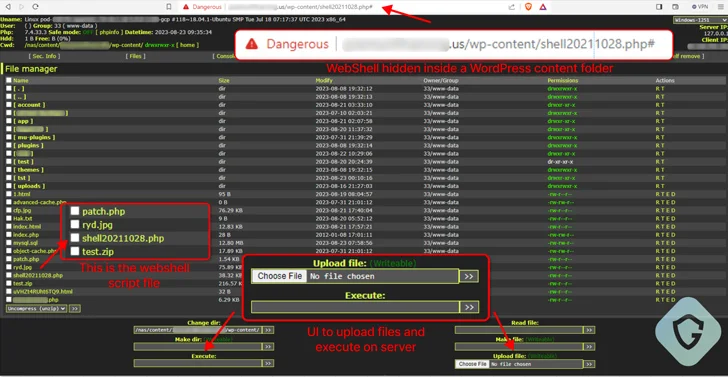Open the Brave wallet icon
The image size is (728, 377).
676,7
